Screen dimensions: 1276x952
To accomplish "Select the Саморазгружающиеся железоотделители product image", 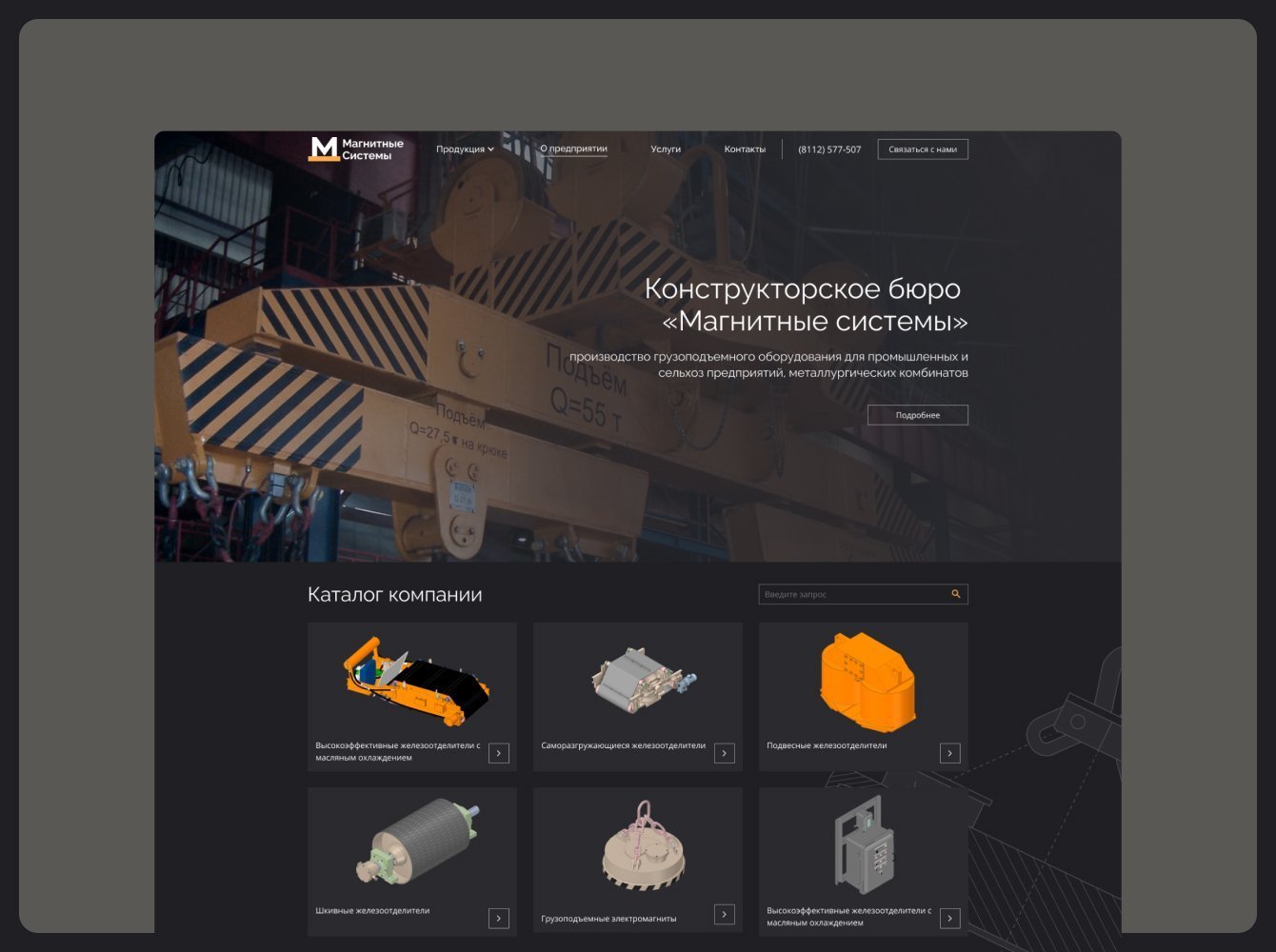I will (x=644, y=679).
